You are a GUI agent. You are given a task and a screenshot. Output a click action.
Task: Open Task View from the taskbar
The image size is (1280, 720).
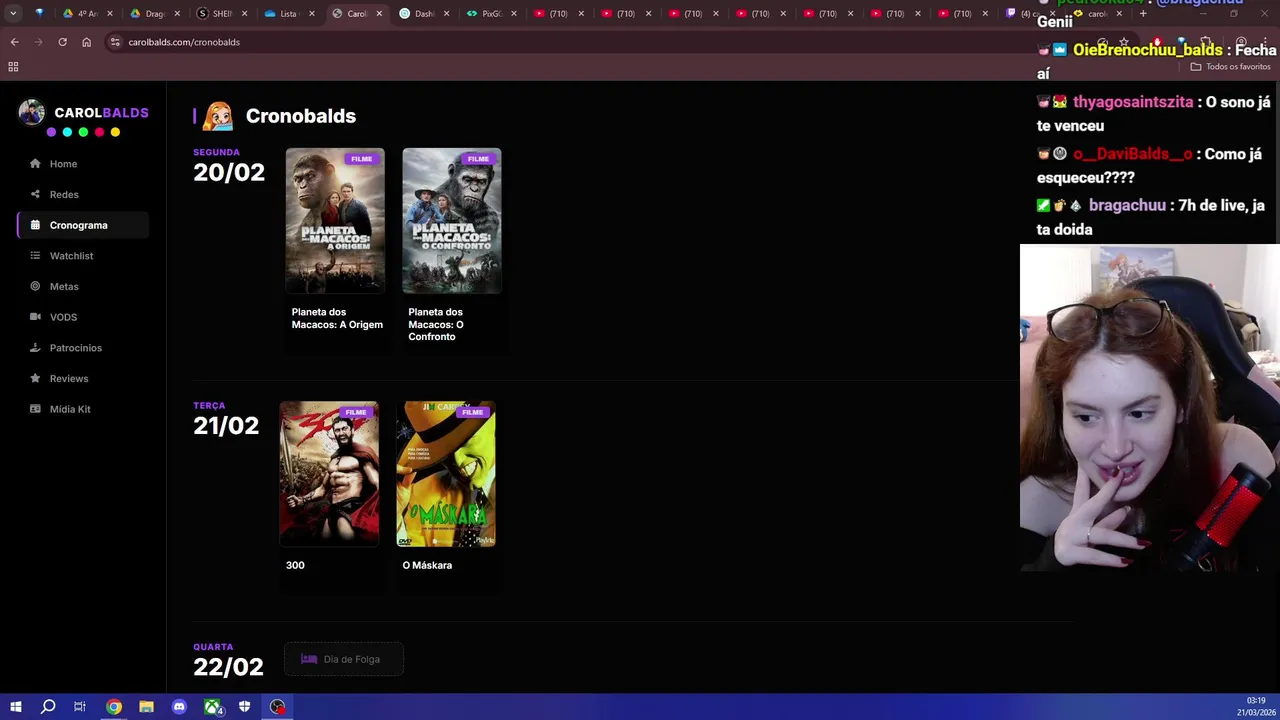[x=80, y=707]
